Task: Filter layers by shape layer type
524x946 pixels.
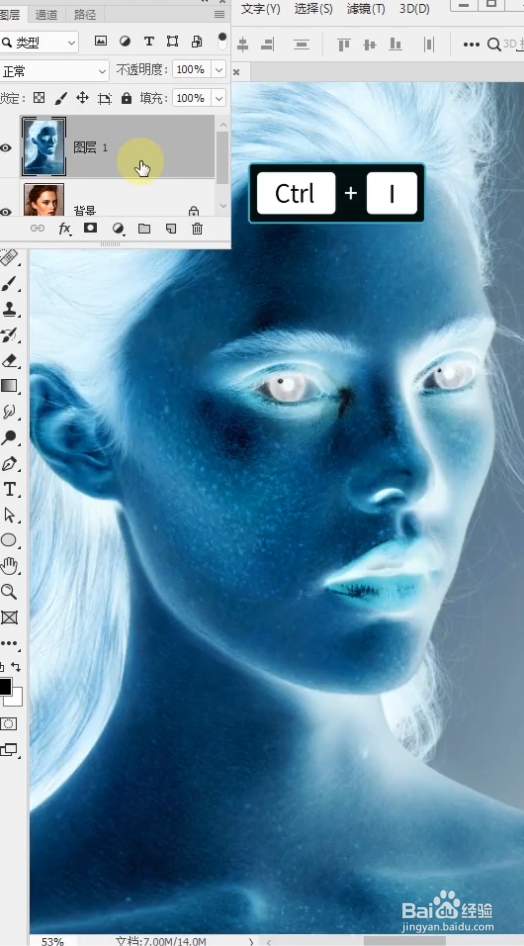Action: point(172,41)
